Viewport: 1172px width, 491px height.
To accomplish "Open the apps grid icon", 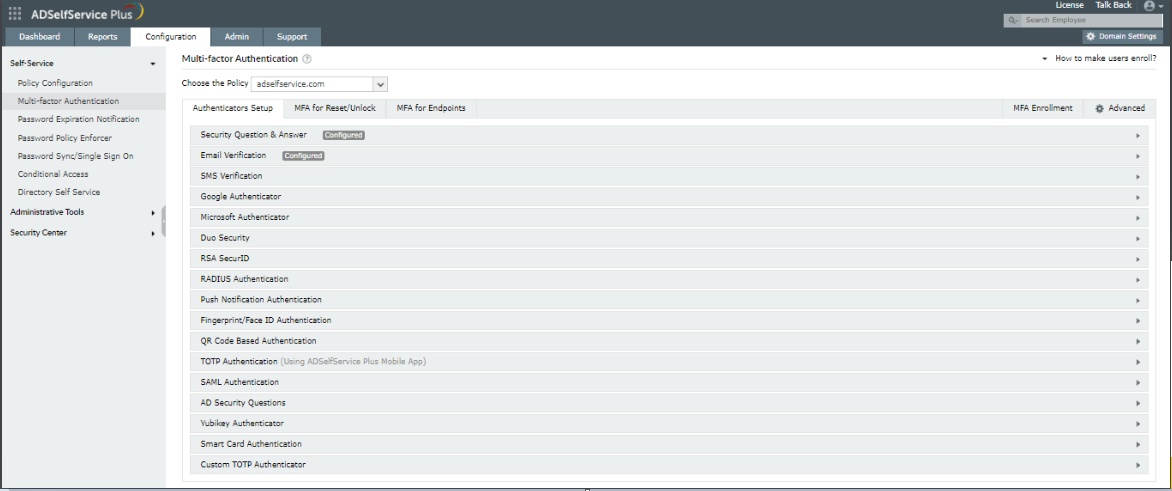I will click(x=15, y=13).
